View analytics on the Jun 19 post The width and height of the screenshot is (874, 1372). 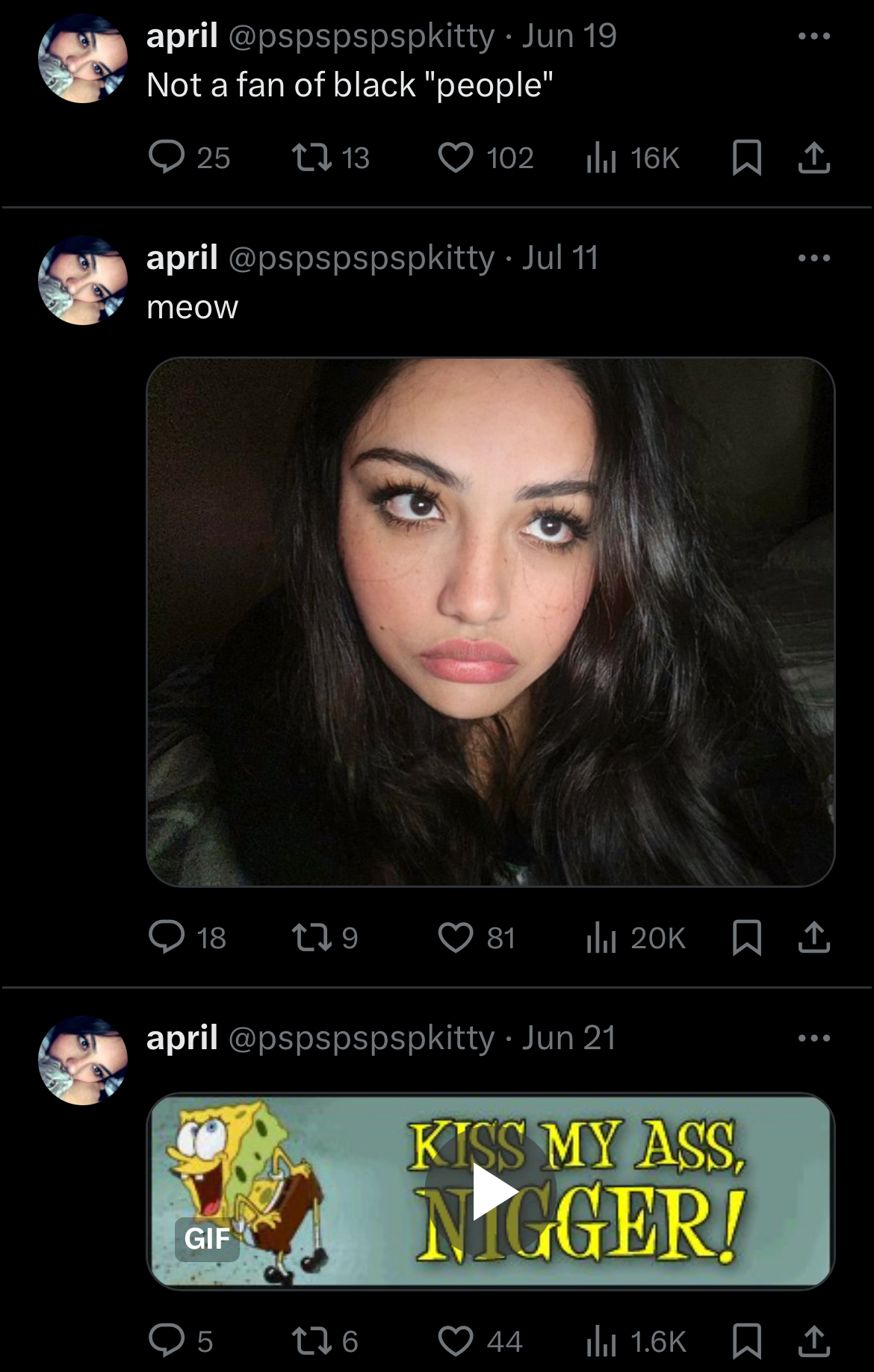pyautogui.click(x=601, y=158)
